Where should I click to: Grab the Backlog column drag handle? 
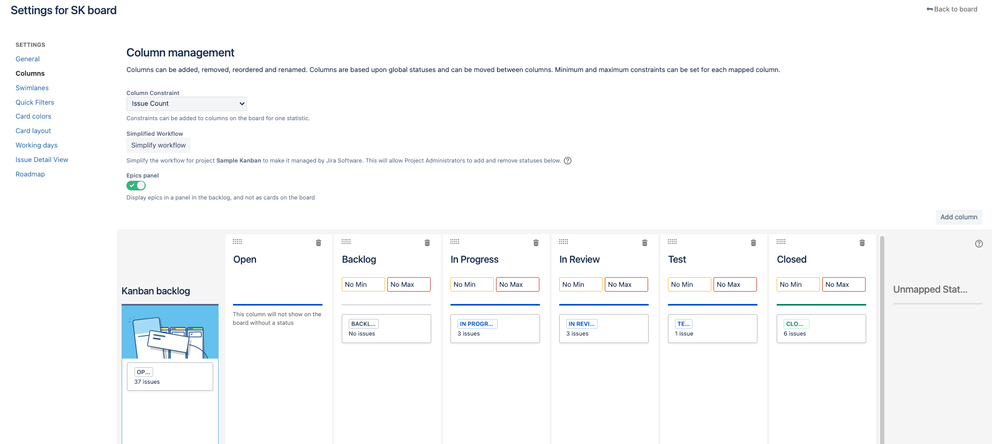(347, 241)
